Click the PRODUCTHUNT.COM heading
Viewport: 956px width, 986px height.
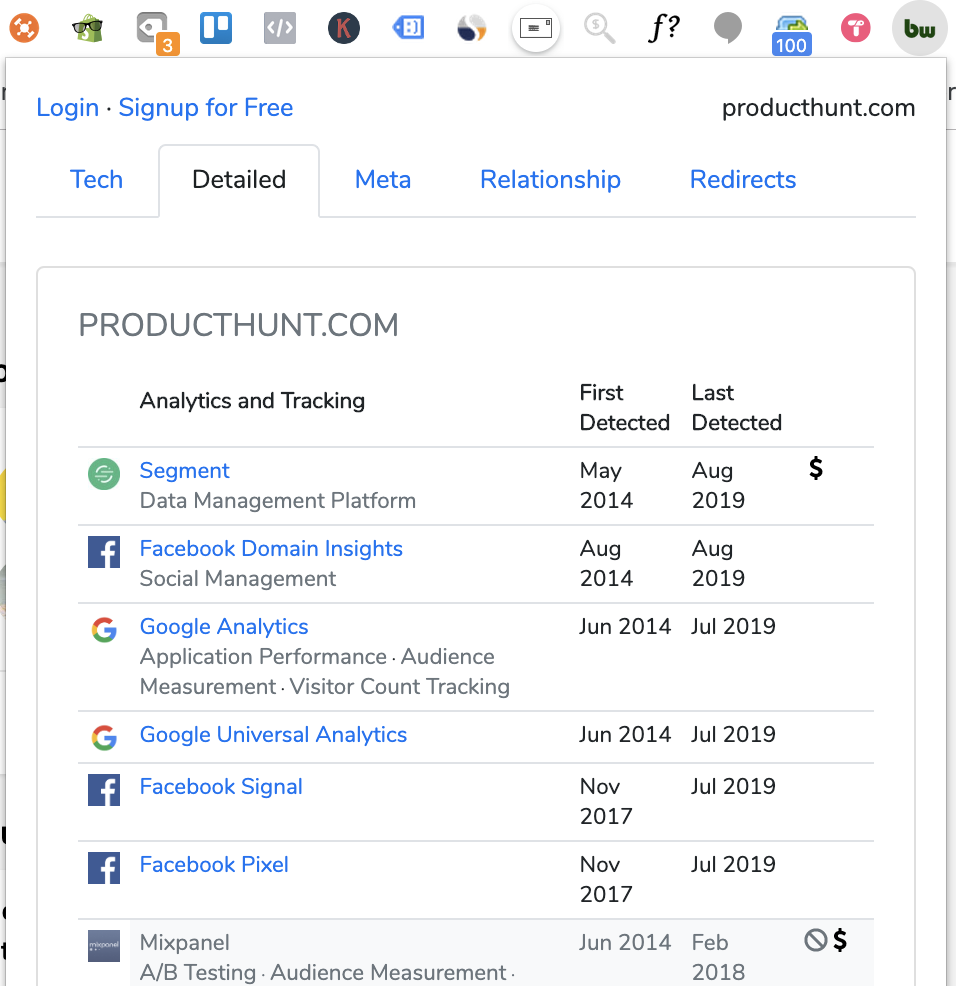tap(238, 325)
